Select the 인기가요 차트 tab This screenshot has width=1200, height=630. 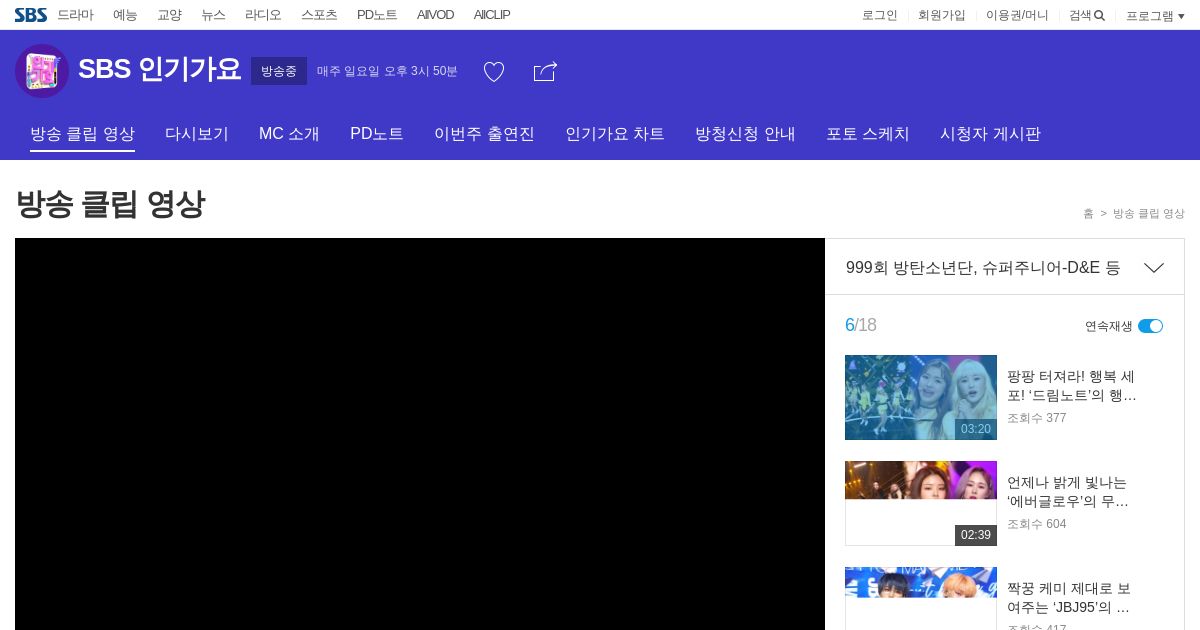click(x=615, y=134)
